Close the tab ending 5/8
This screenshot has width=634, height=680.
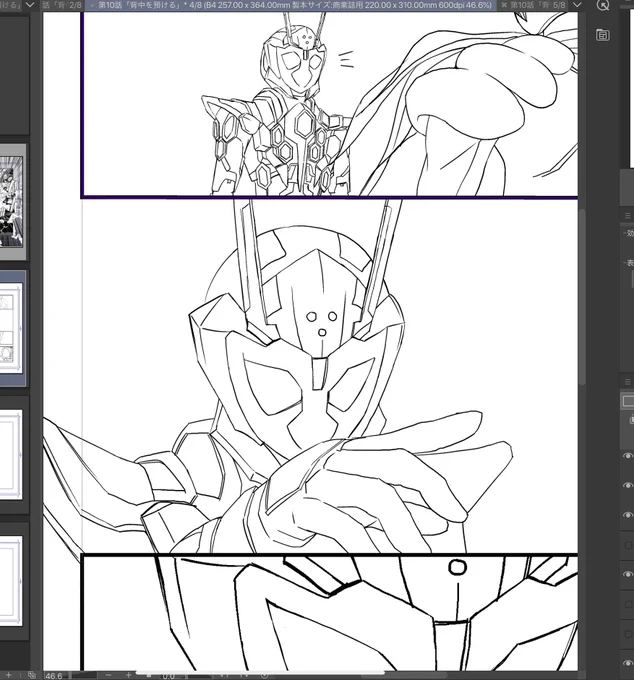[x=504, y=5]
